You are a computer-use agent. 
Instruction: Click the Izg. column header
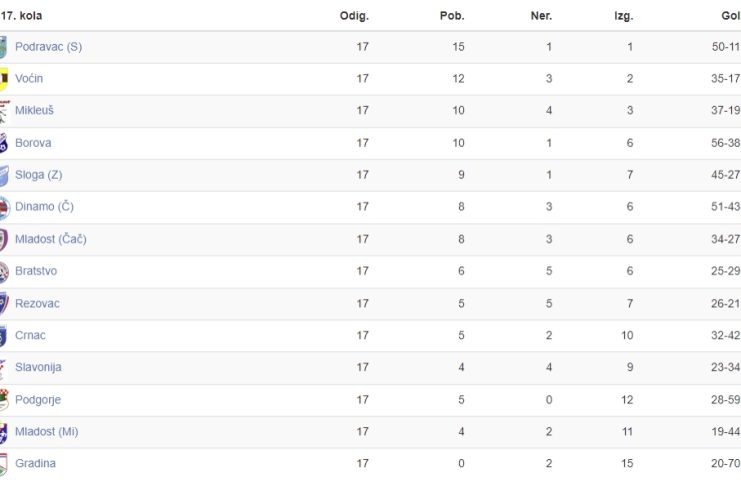point(623,17)
